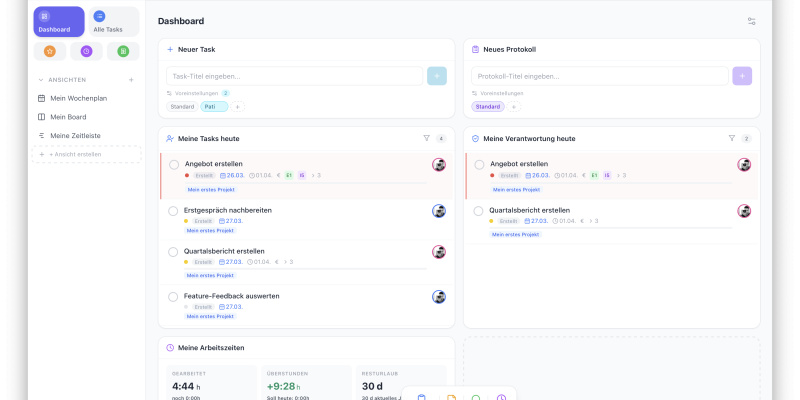Open assignee avatar of Angebot erstellen in Meine Tasks
The image size is (800, 400).
click(x=439, y=164)
